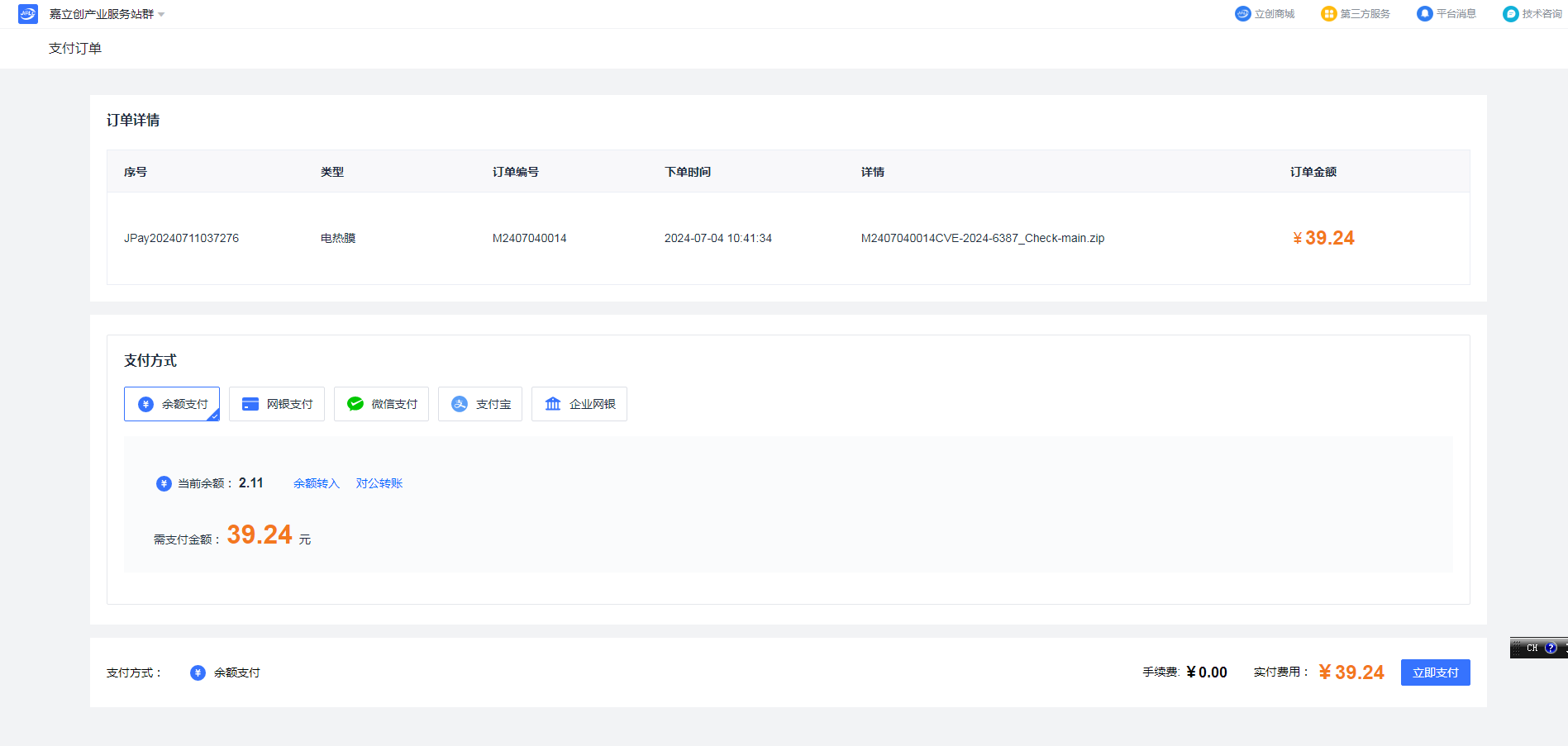Image resolution: width=1568 pixels, height=746 pixels.
Task: Select 网银支付 payment option
Action: tap(277, 404)
